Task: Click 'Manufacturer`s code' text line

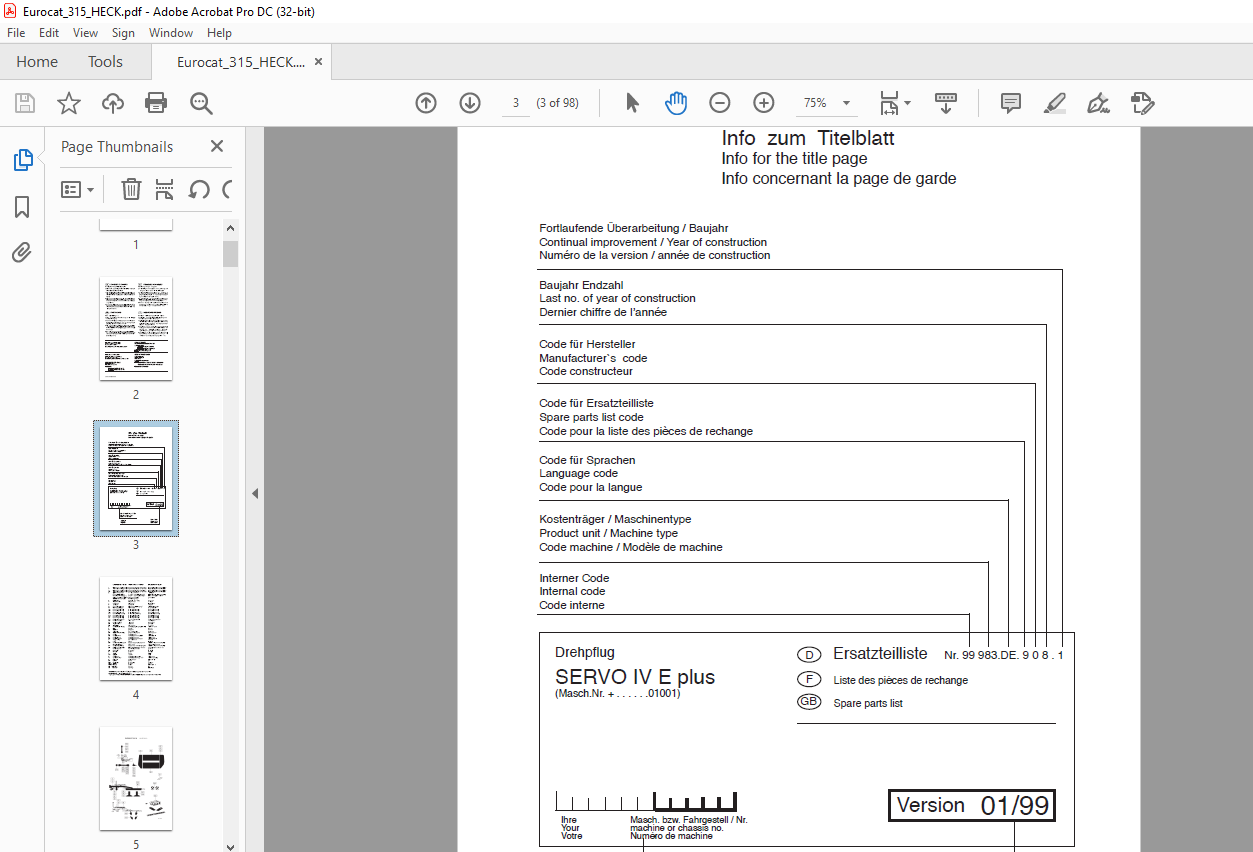Action: point(593,358)
